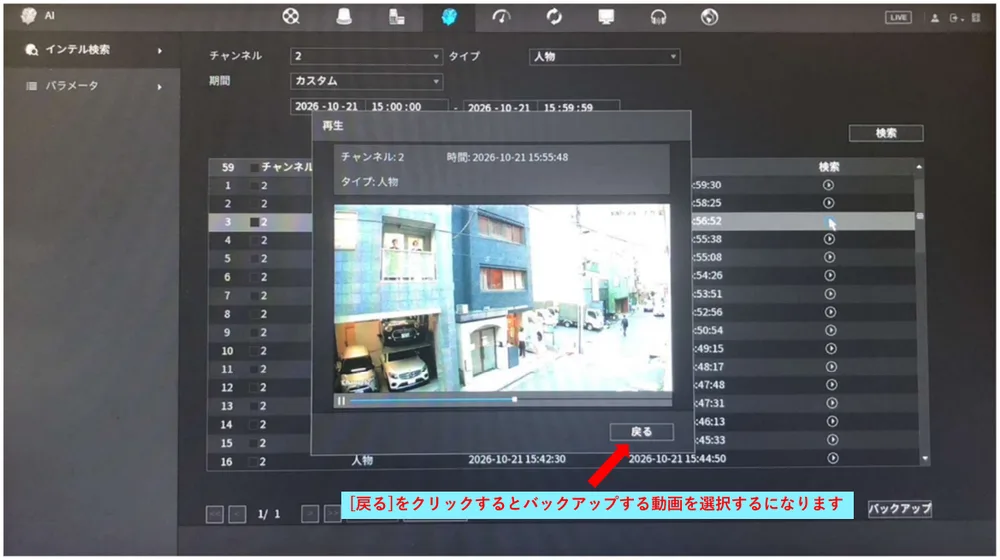This screenshot has height=560, width=1000.
Task: Click the AI logo at top left
Action: (x=29, y=16)
